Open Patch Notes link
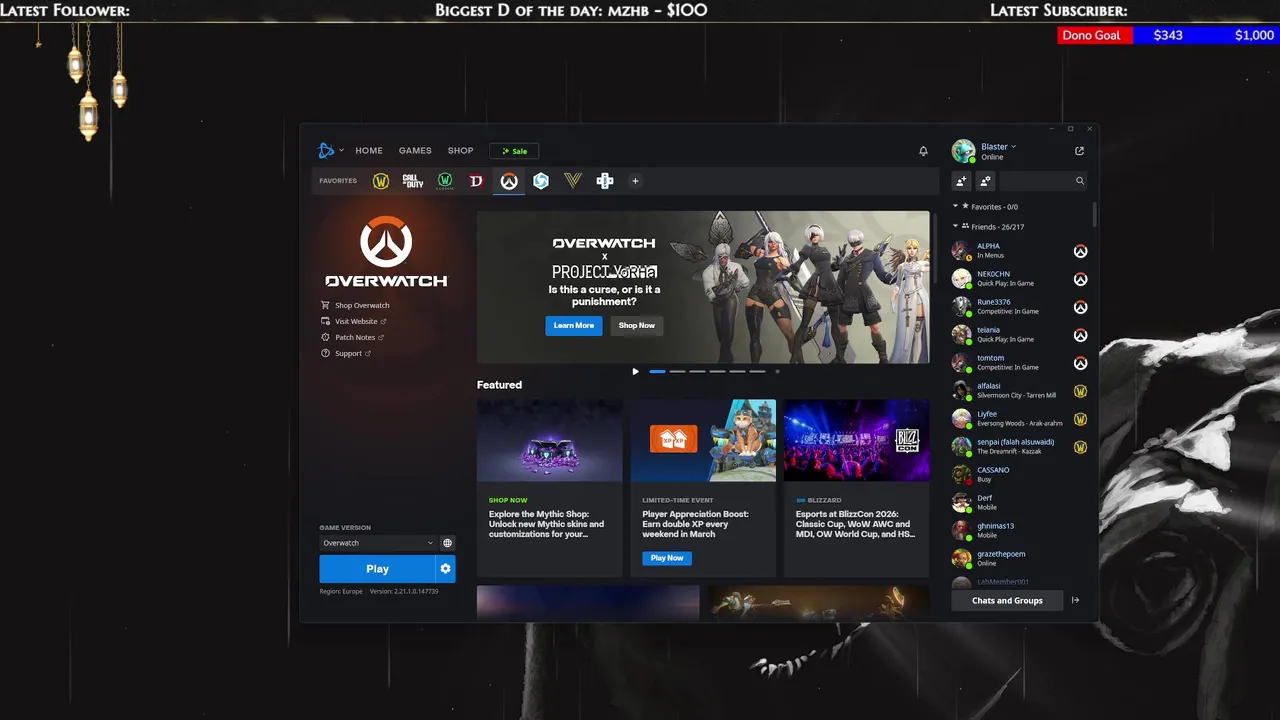Image resolution: width=1280 pixels, height=720 pixels. coord(353,337)
